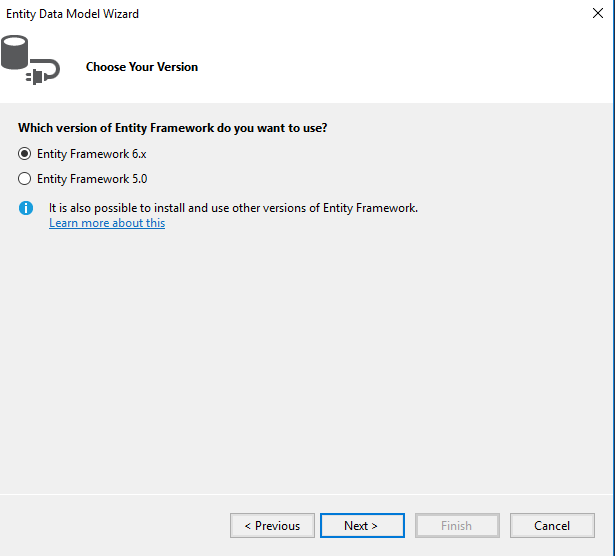615x556 pixels.
Task: Go back with the Previous button
Action: pyautogui.click(x=272, y=525)
